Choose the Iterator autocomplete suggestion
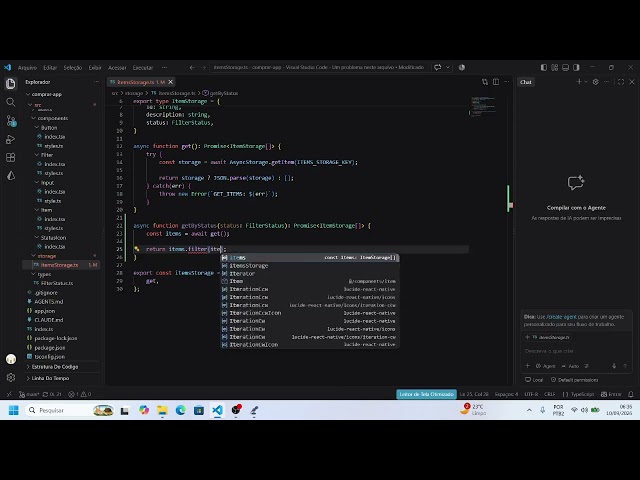Viewport: 640px width, 480px height. pos(310,273)
